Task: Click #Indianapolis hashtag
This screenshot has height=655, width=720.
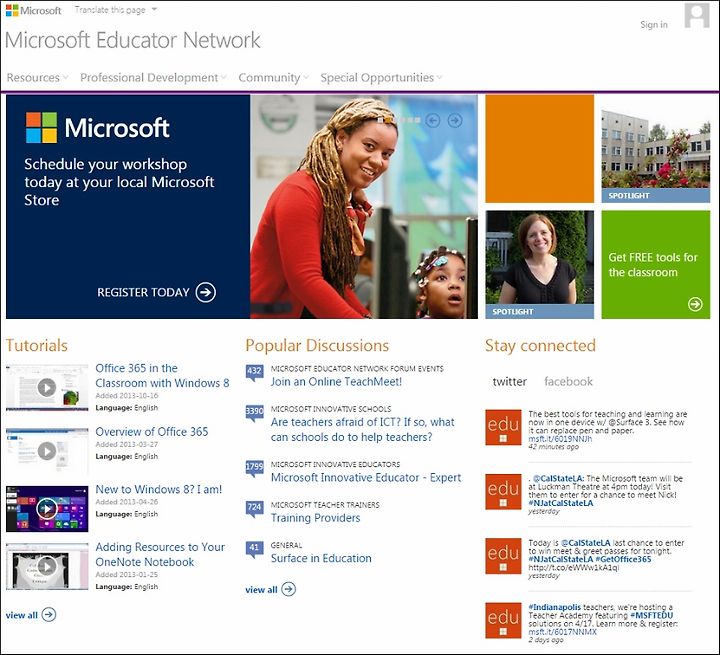Action: (554, 607)
